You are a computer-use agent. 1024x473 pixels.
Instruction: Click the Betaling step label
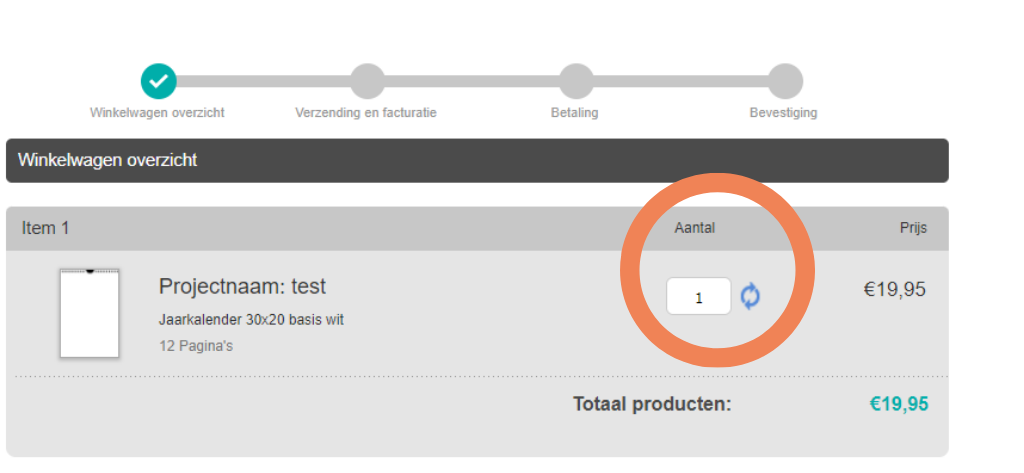[575, 113]
